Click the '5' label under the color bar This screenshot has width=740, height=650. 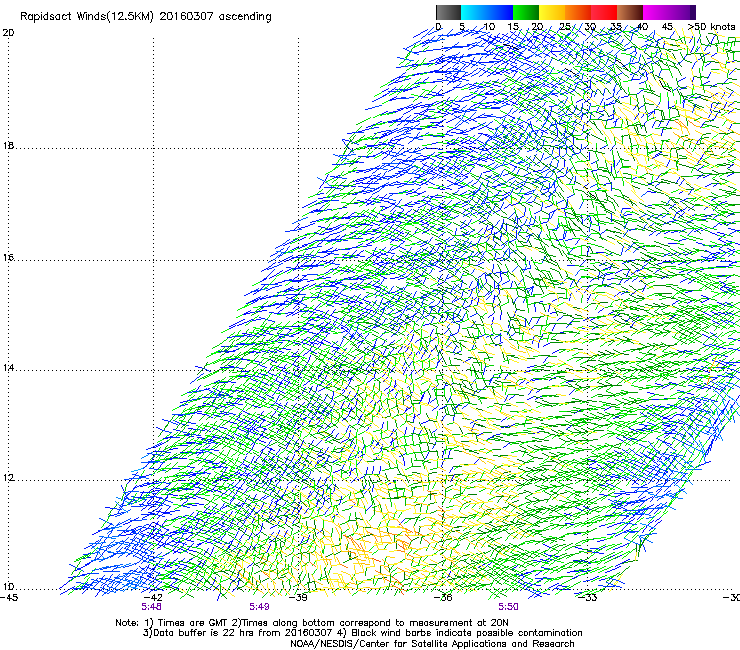(462, 26)
